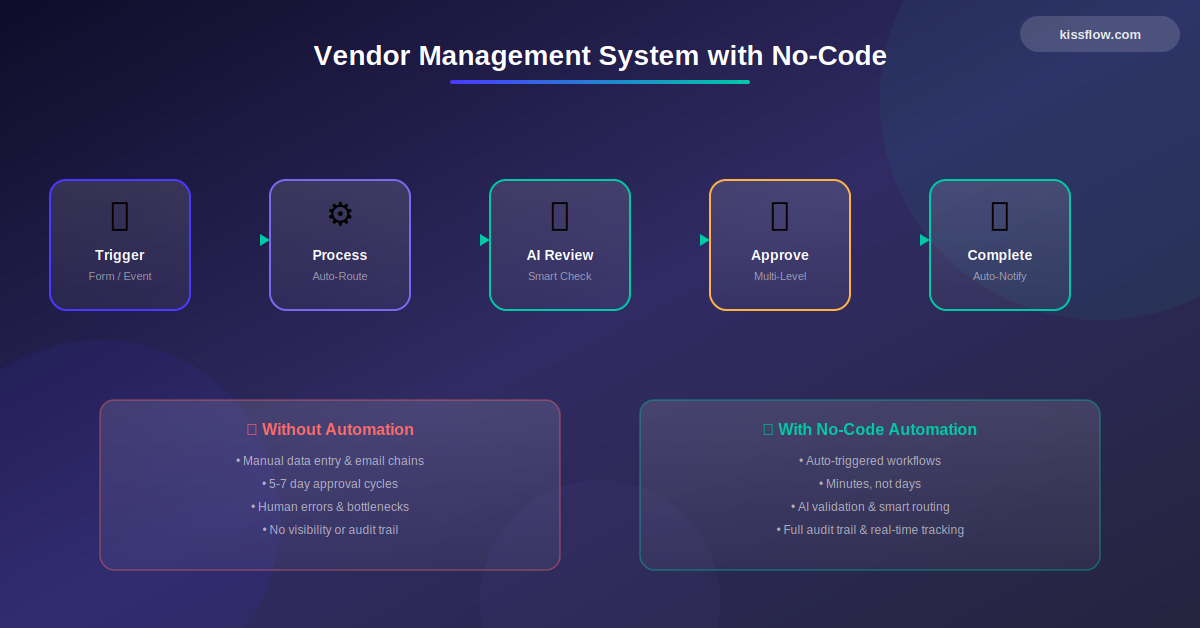Click the icon above Approve label
The image size is (1200, 628).
tap(780, 215)
